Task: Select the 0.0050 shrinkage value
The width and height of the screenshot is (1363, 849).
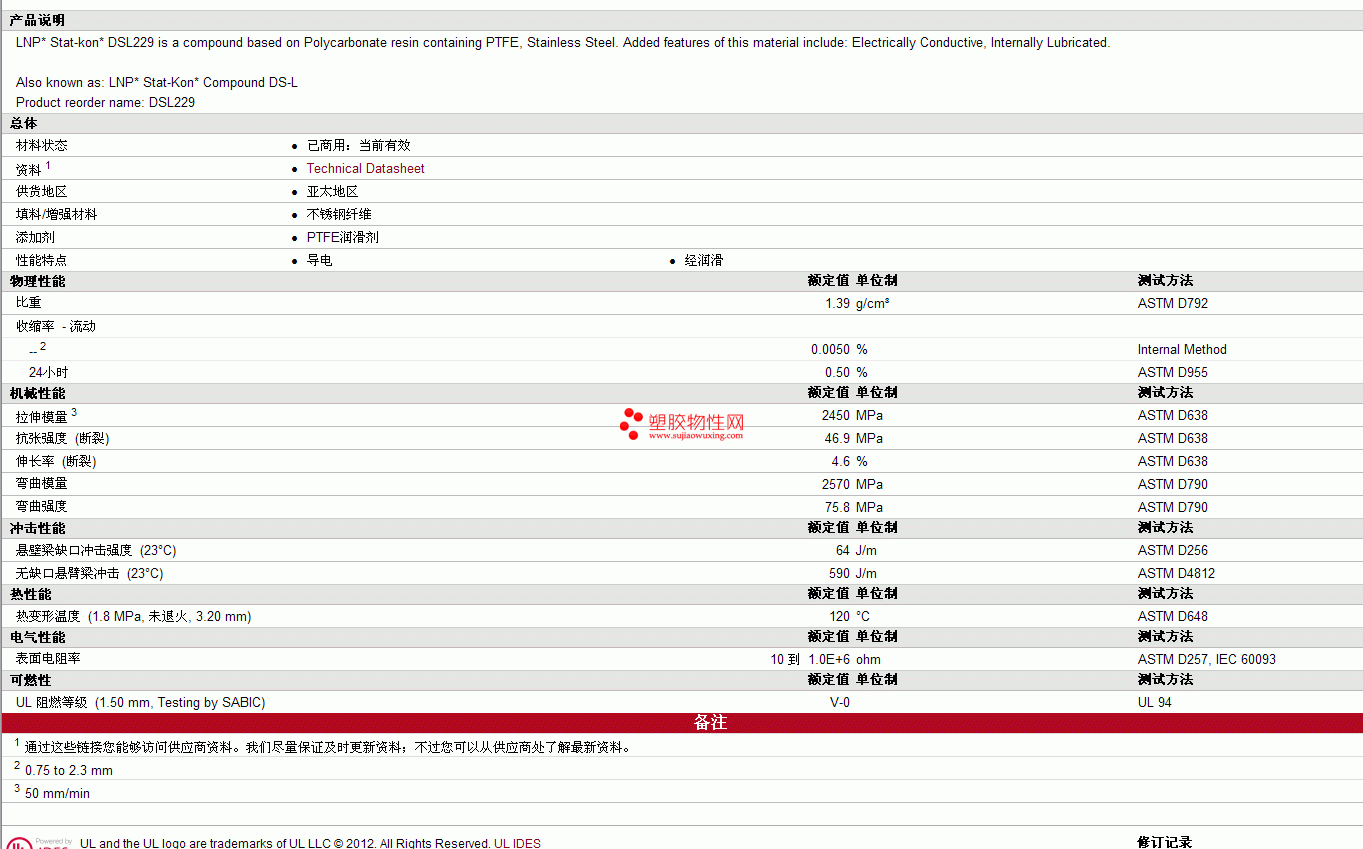Action: point(830,350)
